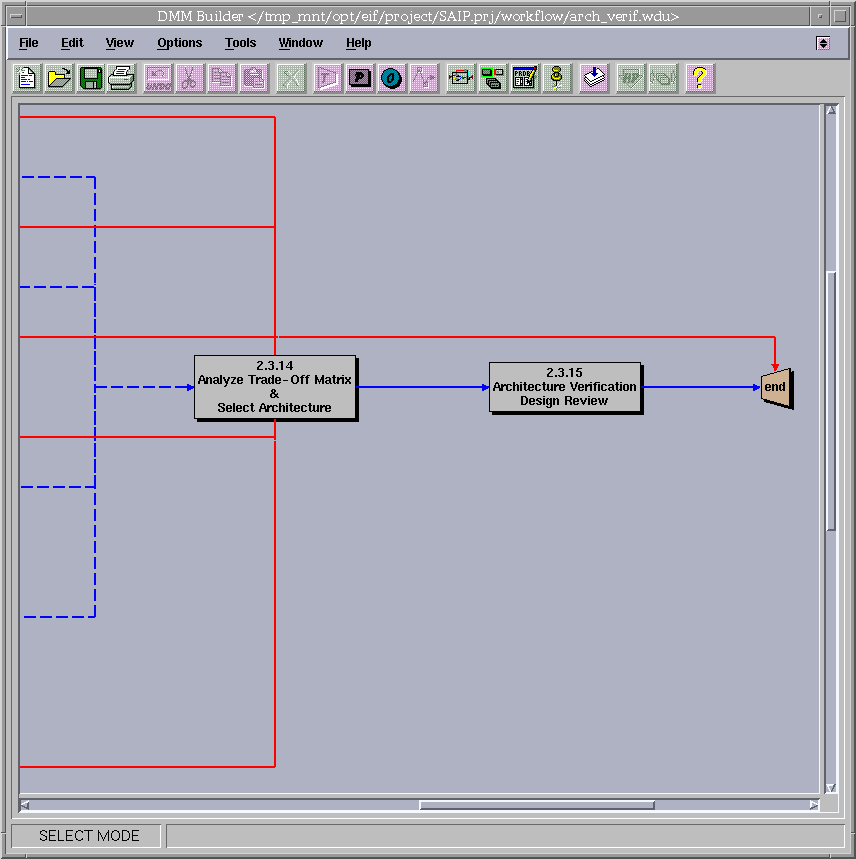Save workflow with floppy disk icon

[x=91, y=78]
